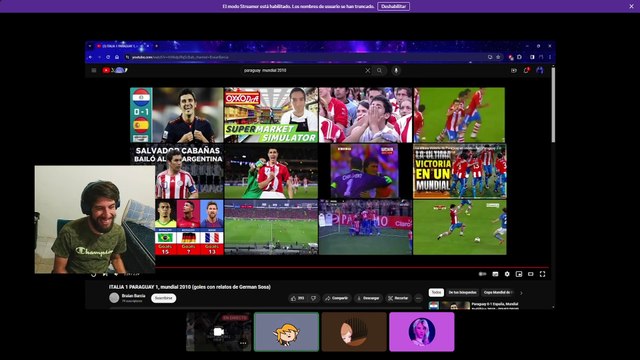The height and width of the screenshot is (360, 640).
Task: Switch to theater mode
Action: click(x=531, y=274)
